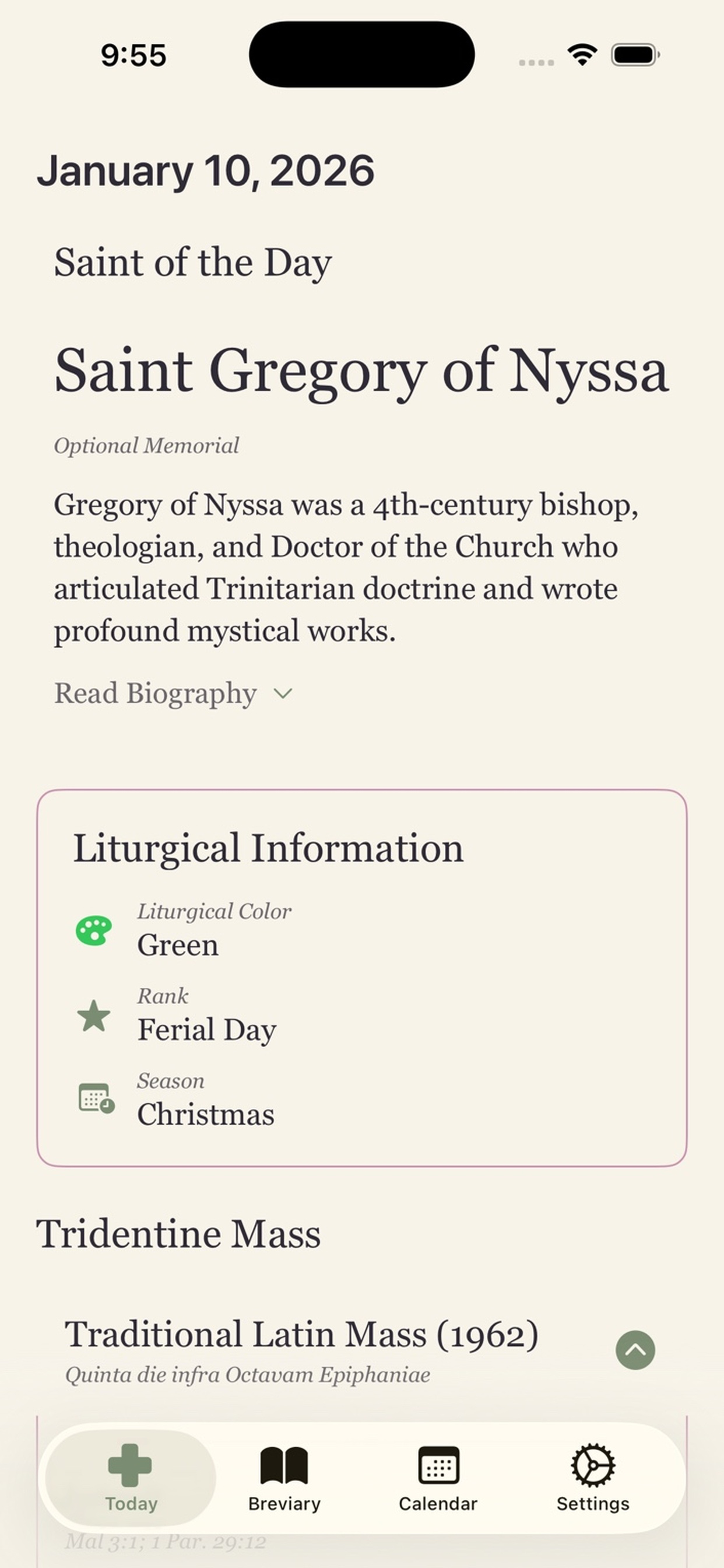724x1568 pixels.
Task: Tap the Quinta die infra Octavam Epiphaniae subtitle
Action: point(248,1375)
